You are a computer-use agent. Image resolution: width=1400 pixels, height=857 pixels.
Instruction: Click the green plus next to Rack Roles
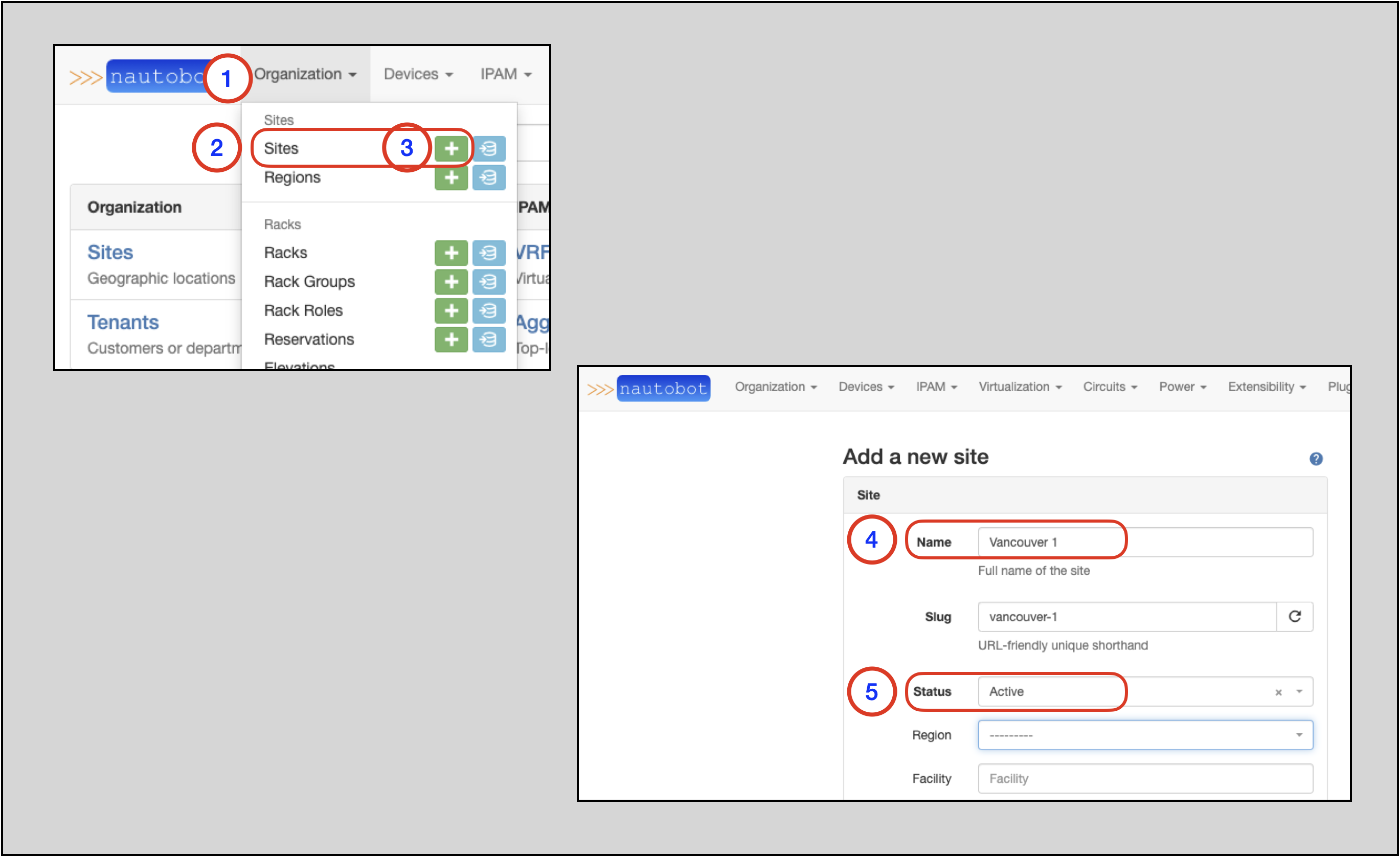point(451,311)
